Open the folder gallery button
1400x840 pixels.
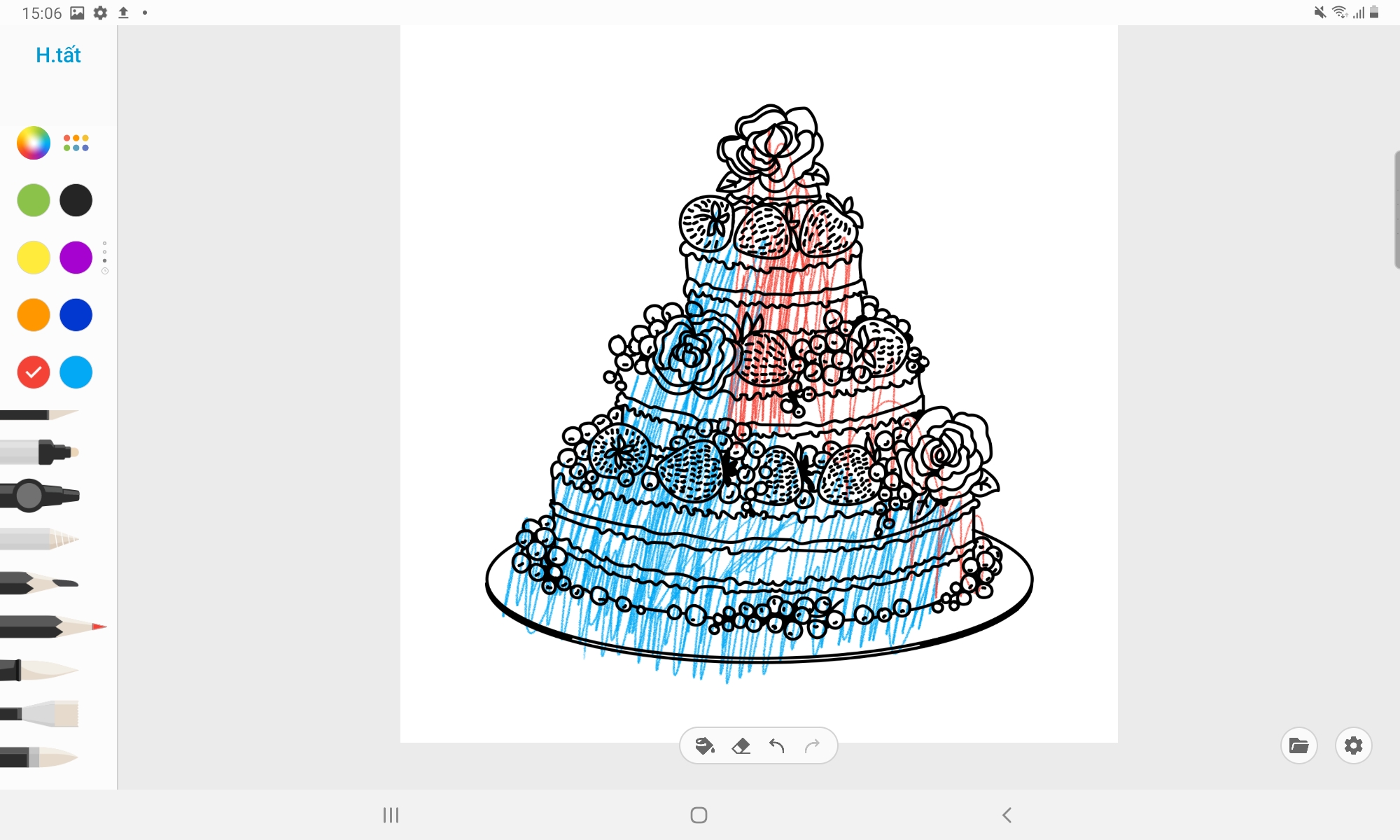coord(1299,745)
